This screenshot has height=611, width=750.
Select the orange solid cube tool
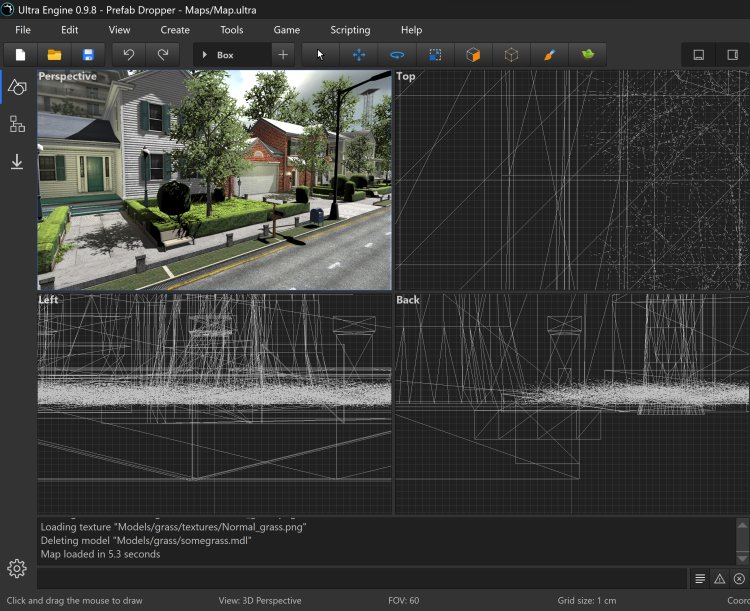(x=473, y=55)
